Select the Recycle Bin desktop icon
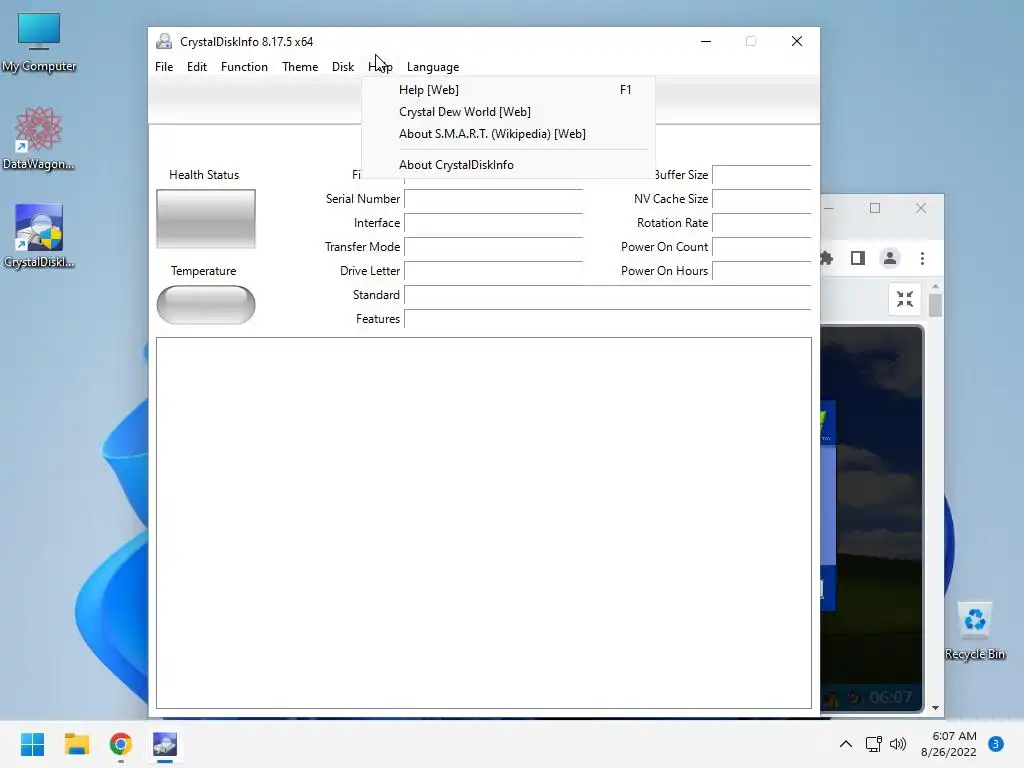This screenshot has width=1024, height=768. (974, 631)
